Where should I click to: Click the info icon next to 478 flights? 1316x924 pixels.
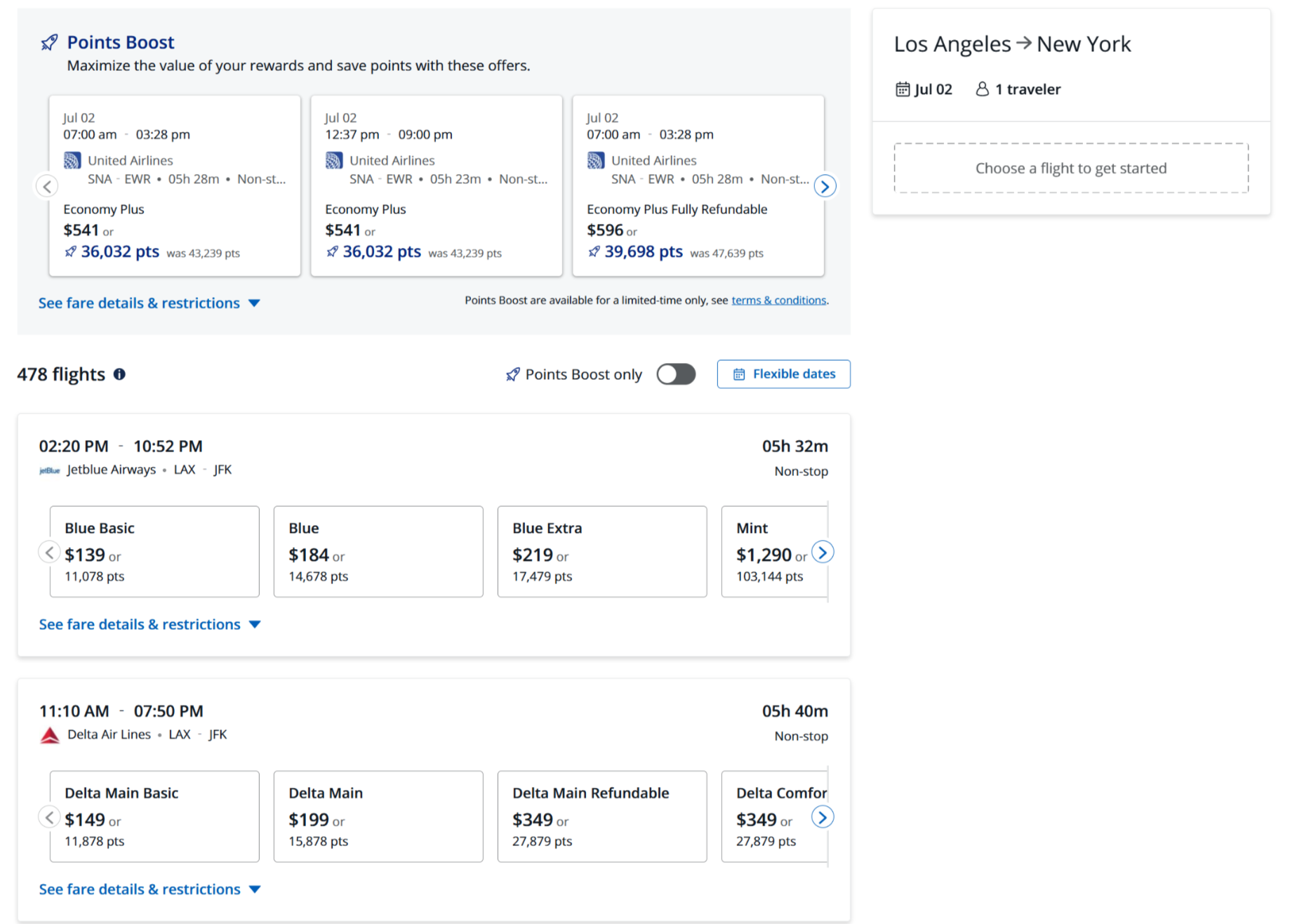point(120,374)
